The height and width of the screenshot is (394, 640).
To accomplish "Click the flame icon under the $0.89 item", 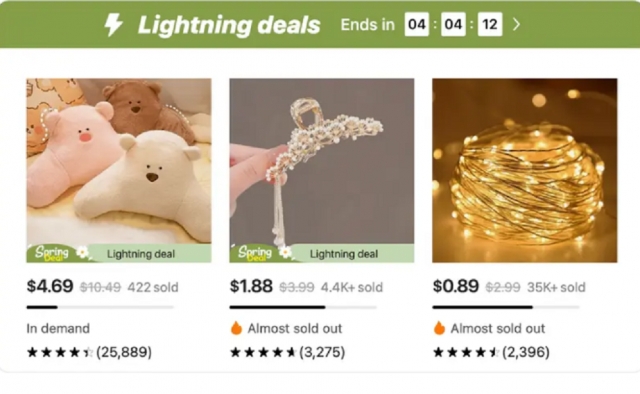I will [x=439, y=328].
